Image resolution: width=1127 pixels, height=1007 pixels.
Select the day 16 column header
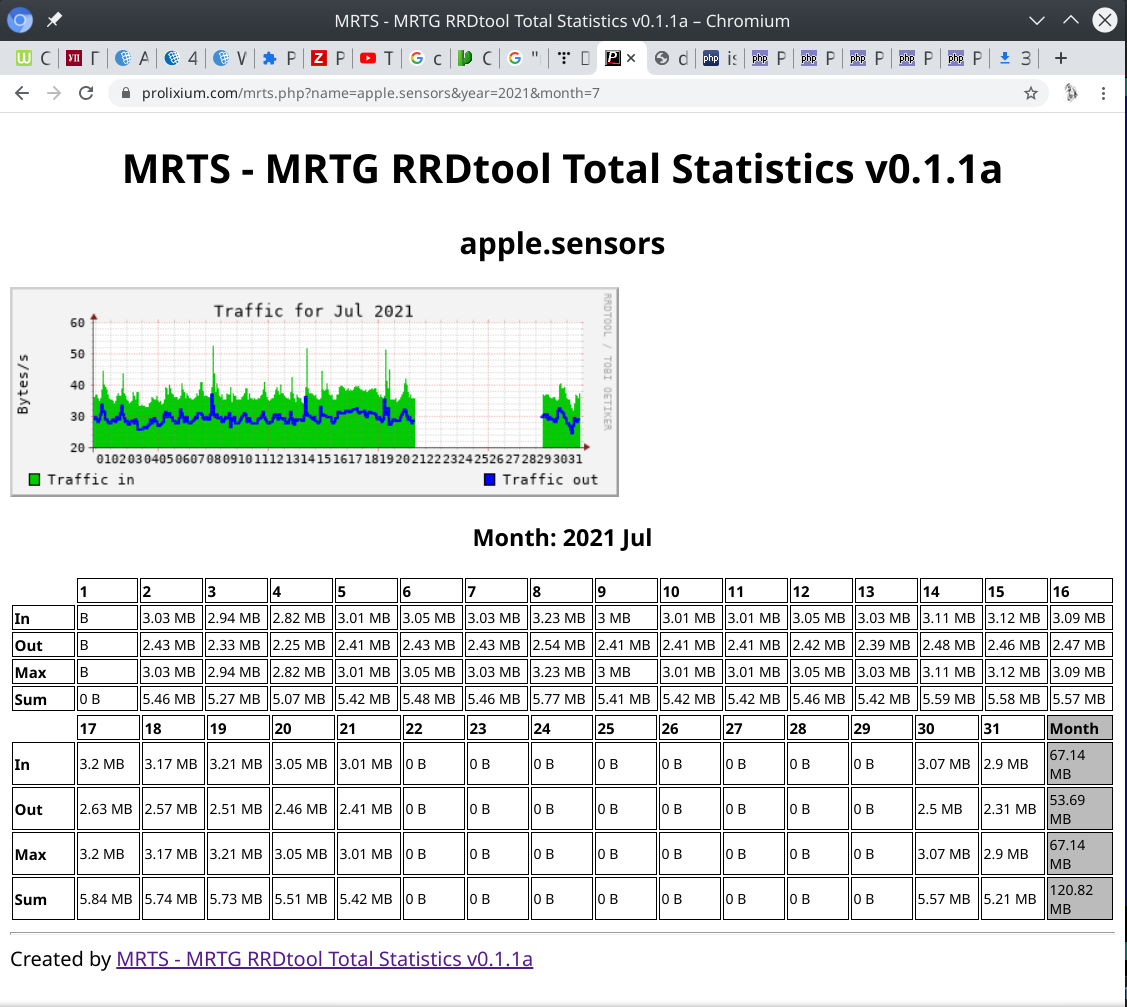1081,591
